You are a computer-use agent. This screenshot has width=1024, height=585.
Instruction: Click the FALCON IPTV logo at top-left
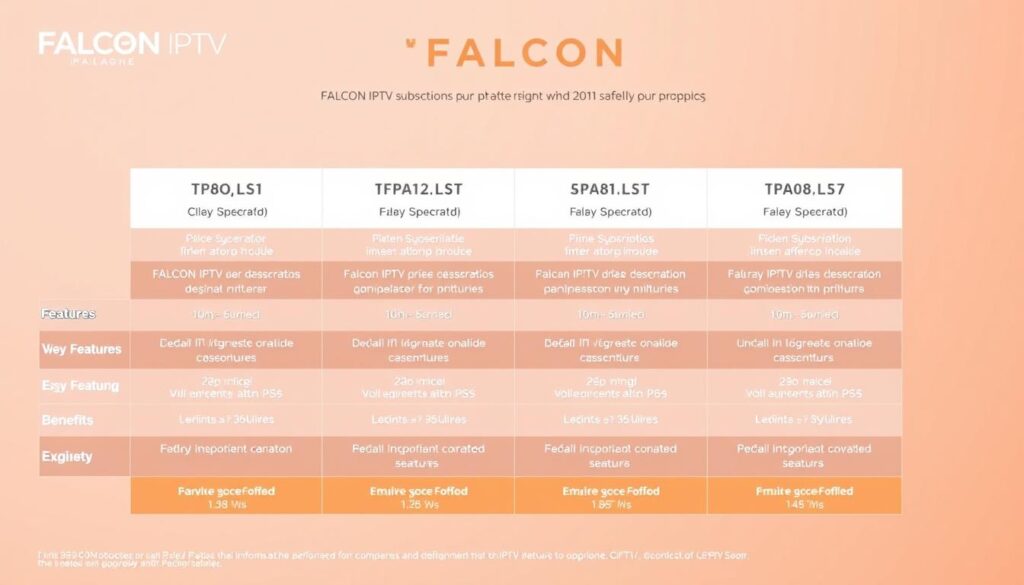point(132,45)
